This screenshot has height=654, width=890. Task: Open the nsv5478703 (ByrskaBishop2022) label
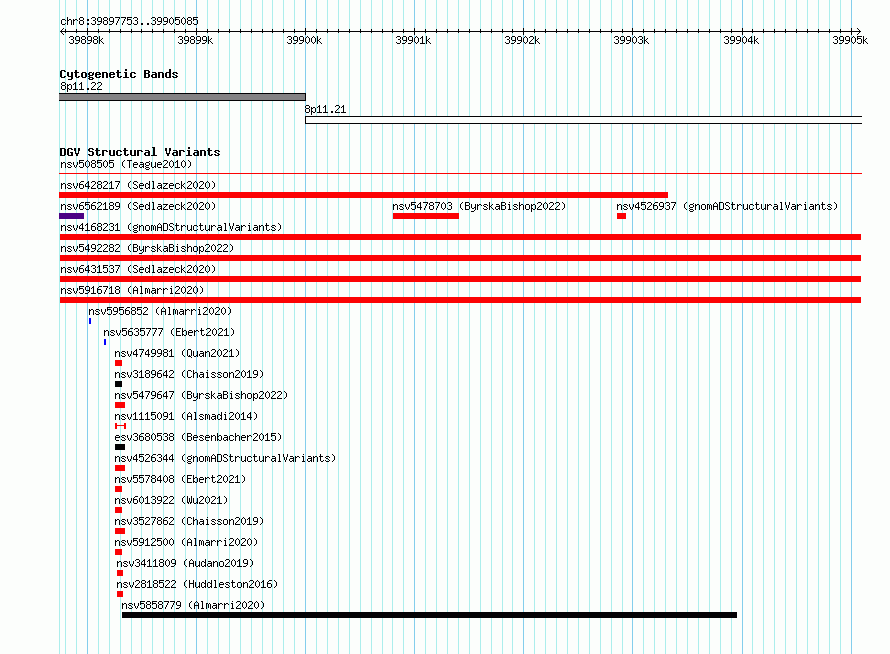(479, 206)
